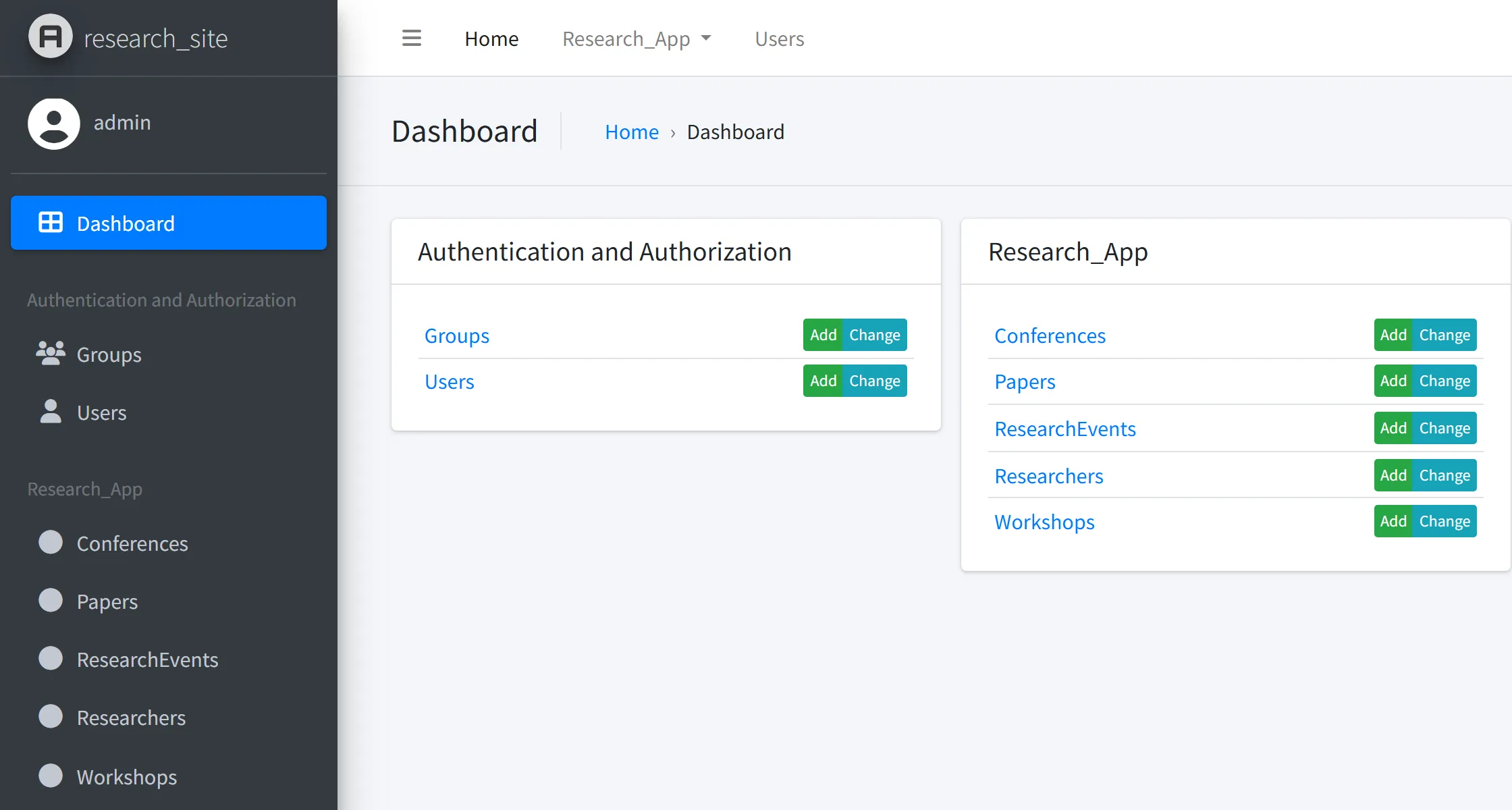The height and width of the screenshot is (810, 1512).
Task: Open ResearchEvents in the sidebar menu
Action: pos(169,659)
